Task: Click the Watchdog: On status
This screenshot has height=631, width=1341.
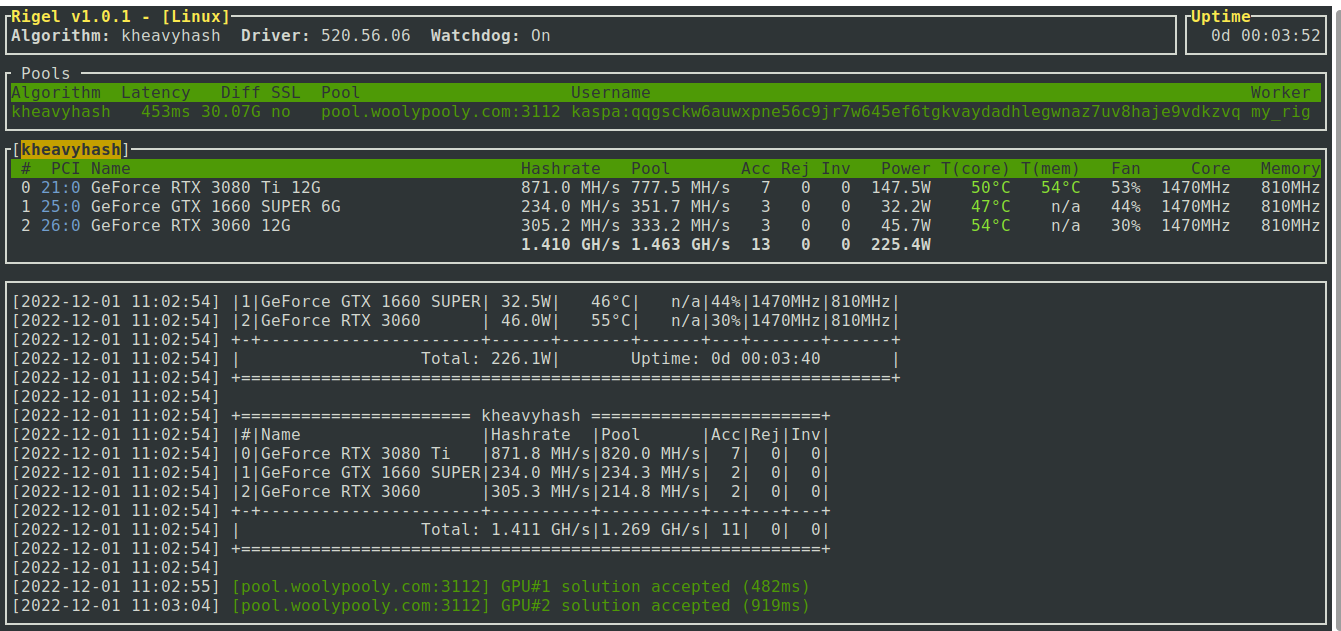Action: coord(491,35)
